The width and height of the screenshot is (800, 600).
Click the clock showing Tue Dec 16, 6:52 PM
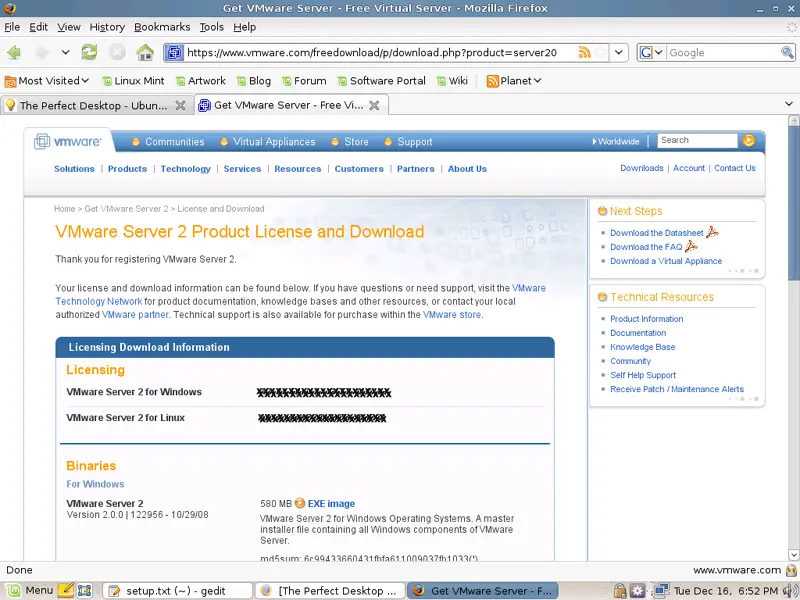click(x=726, y=591)
